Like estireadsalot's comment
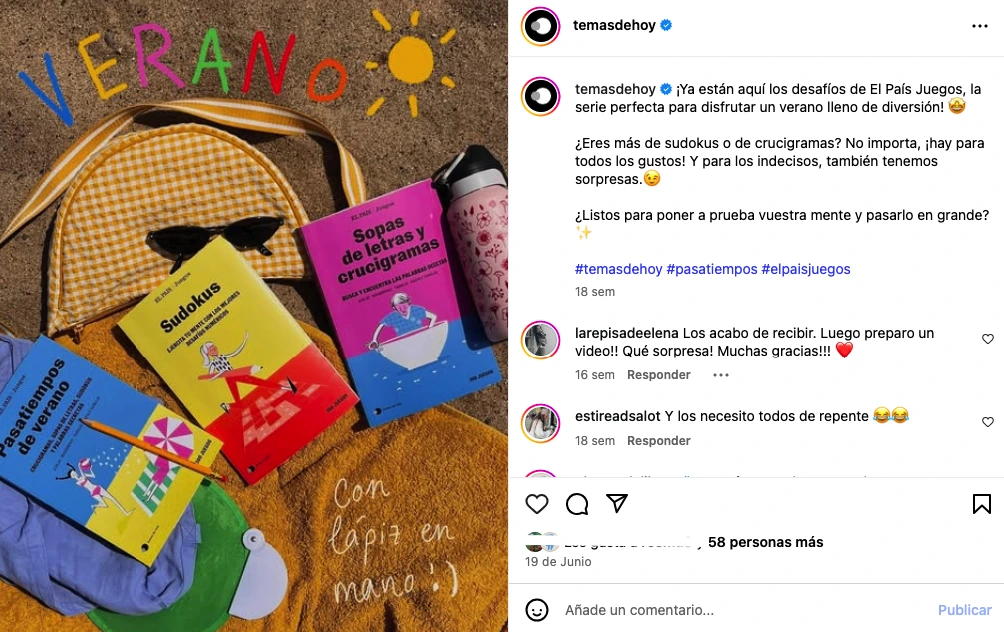Screen dimensions: 1004x632 [x=988, y=422]
